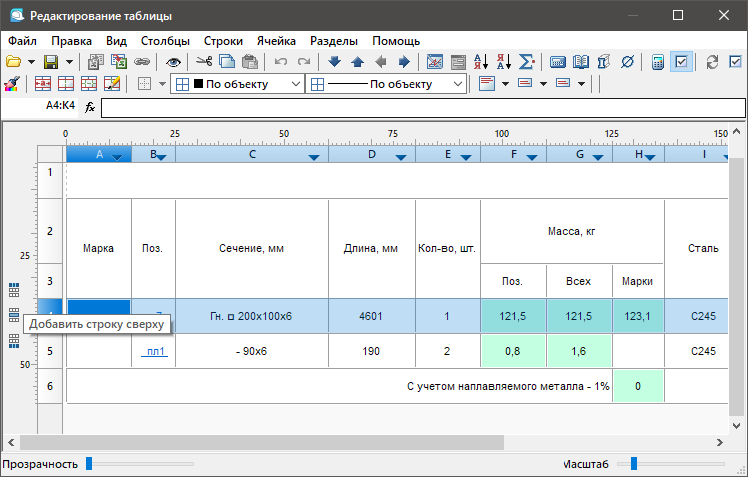748x477 pixels.
Task: Click the formula bar input field
Action: 423,108
